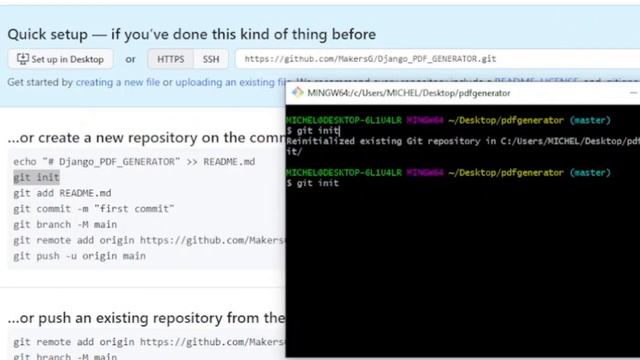Click the highlighted git init line
Viewport: 640px width, 360px height.
click(x=36, y=177)
